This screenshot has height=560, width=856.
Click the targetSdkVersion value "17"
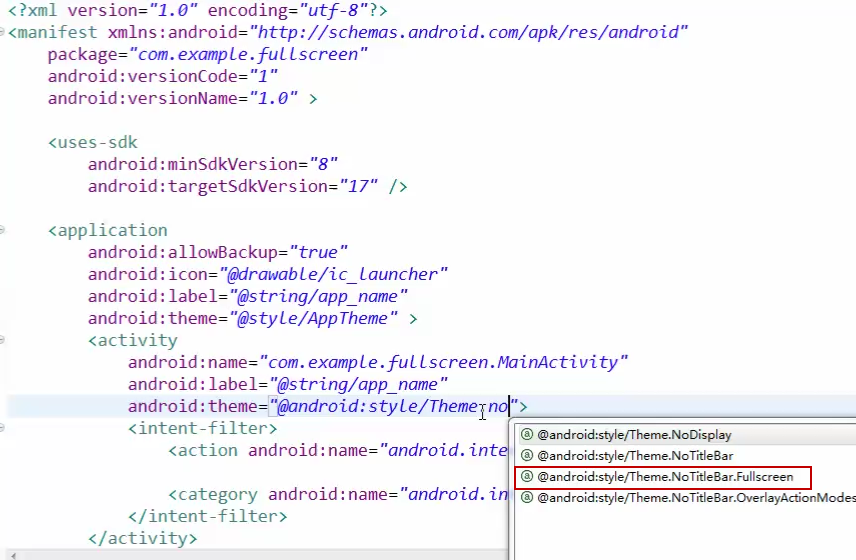[358, 187]
